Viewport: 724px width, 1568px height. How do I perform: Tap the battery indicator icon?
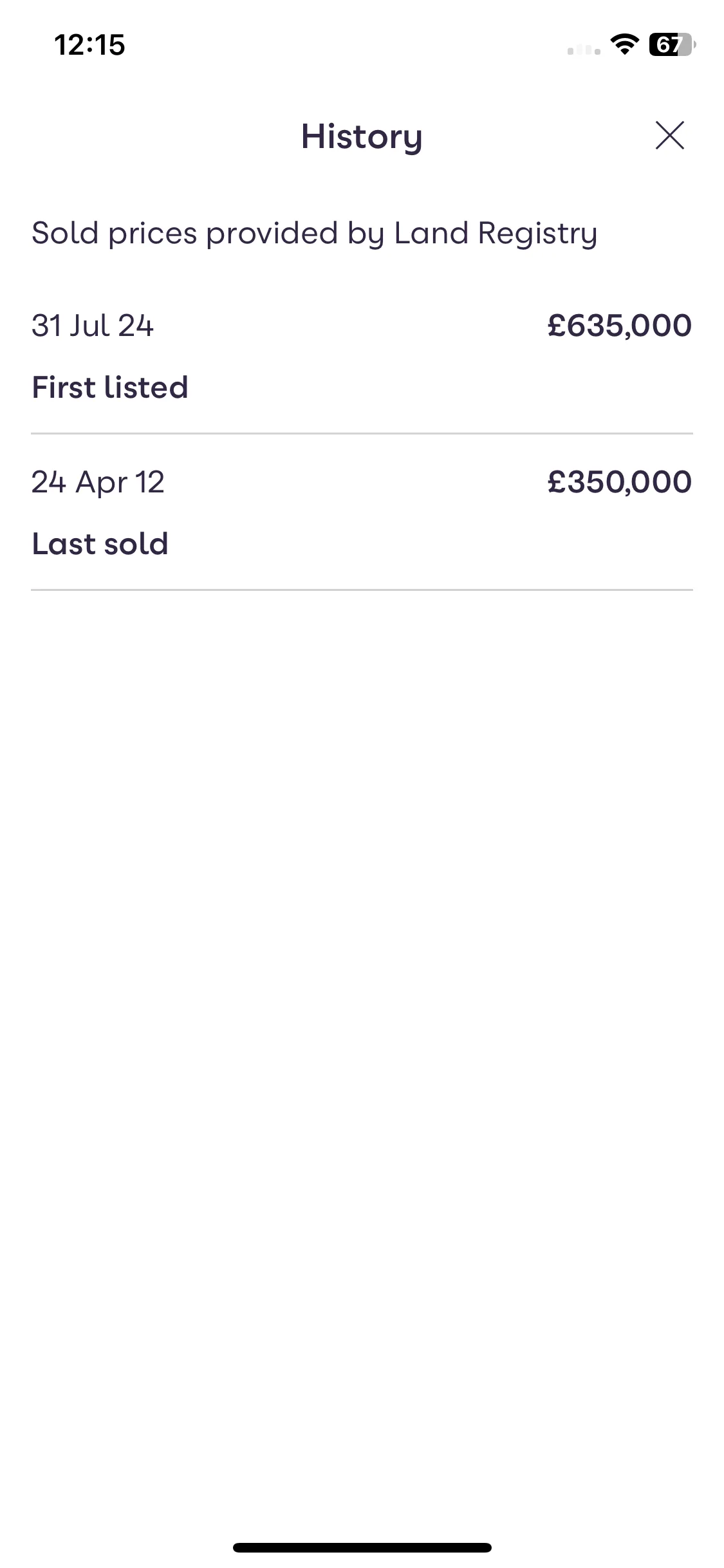click(673, 44)
